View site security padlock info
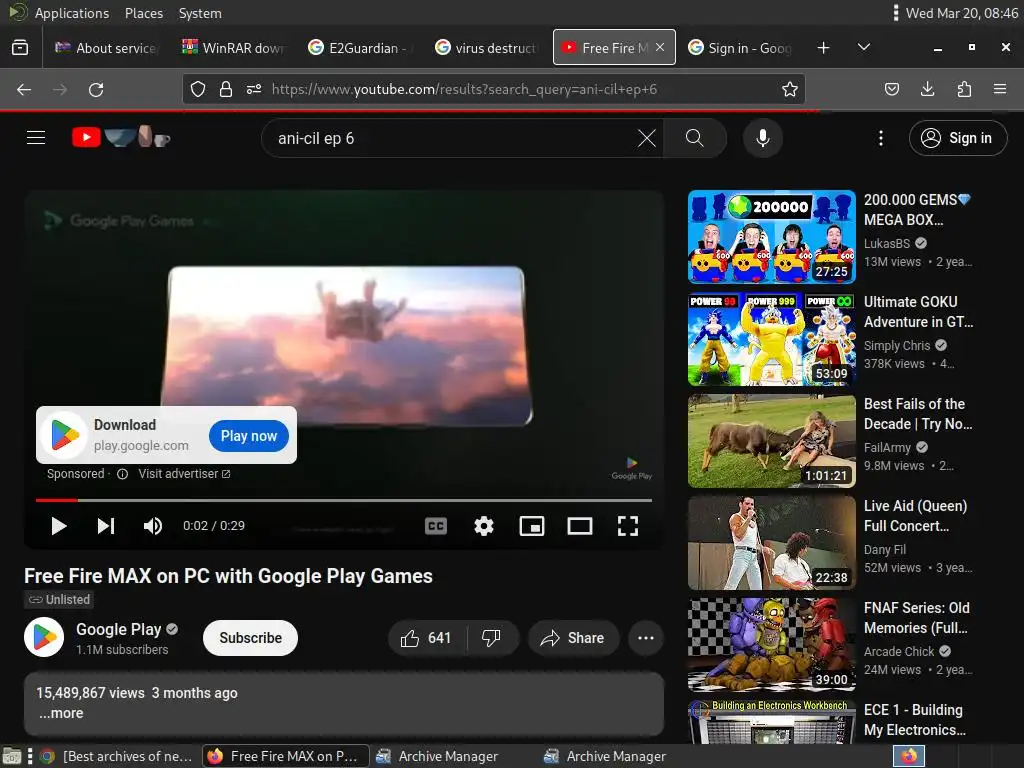1024x768 pixels. point(226,89)
